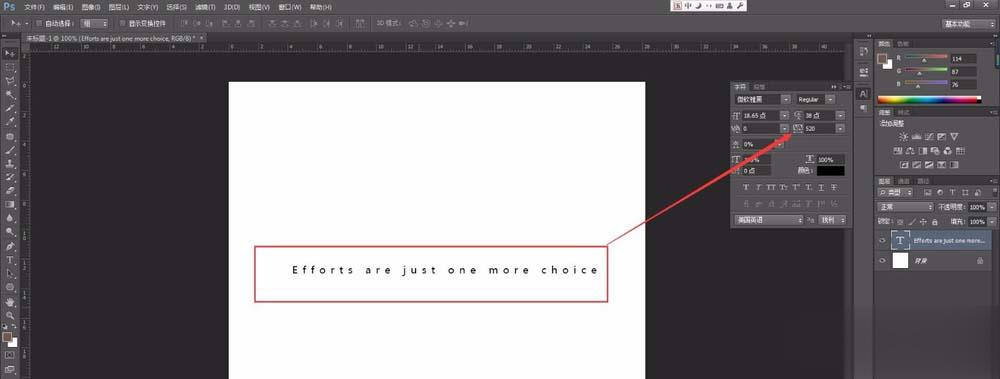Open the Regular font style dropdown

point(816,100)
